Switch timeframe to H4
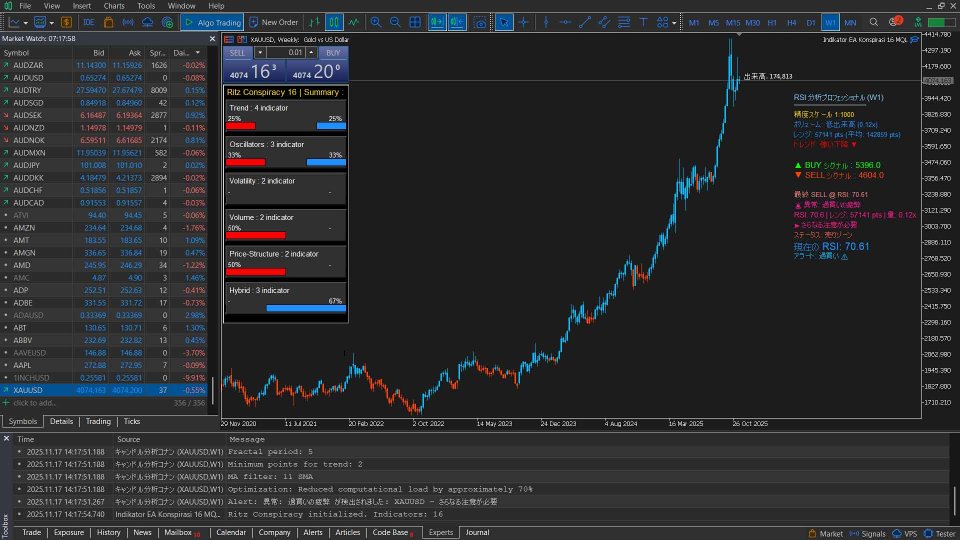This screenshot has height=540, width=960. (x=792, y=23)
